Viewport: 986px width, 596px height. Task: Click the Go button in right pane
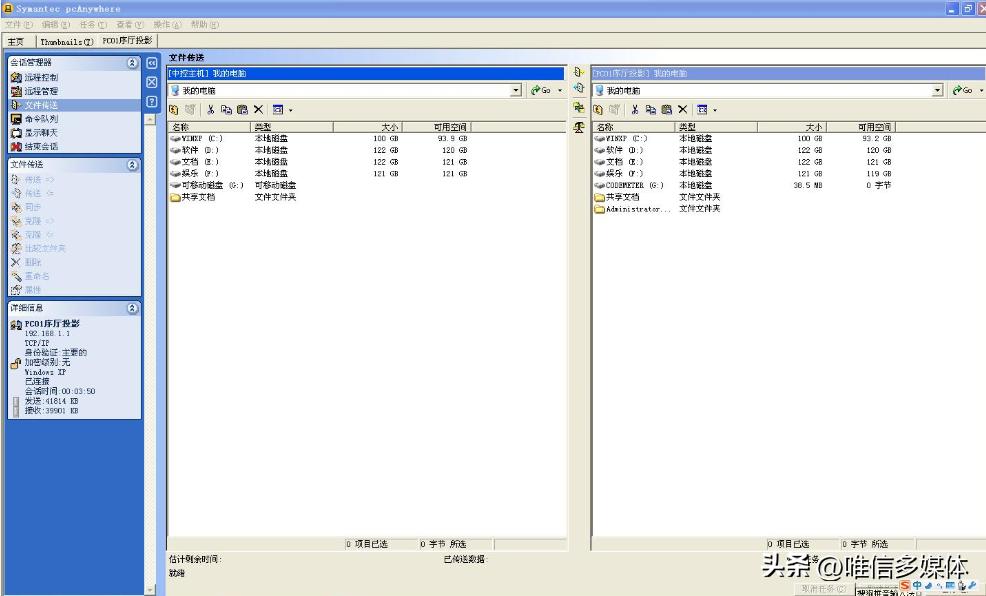[964, 91]
